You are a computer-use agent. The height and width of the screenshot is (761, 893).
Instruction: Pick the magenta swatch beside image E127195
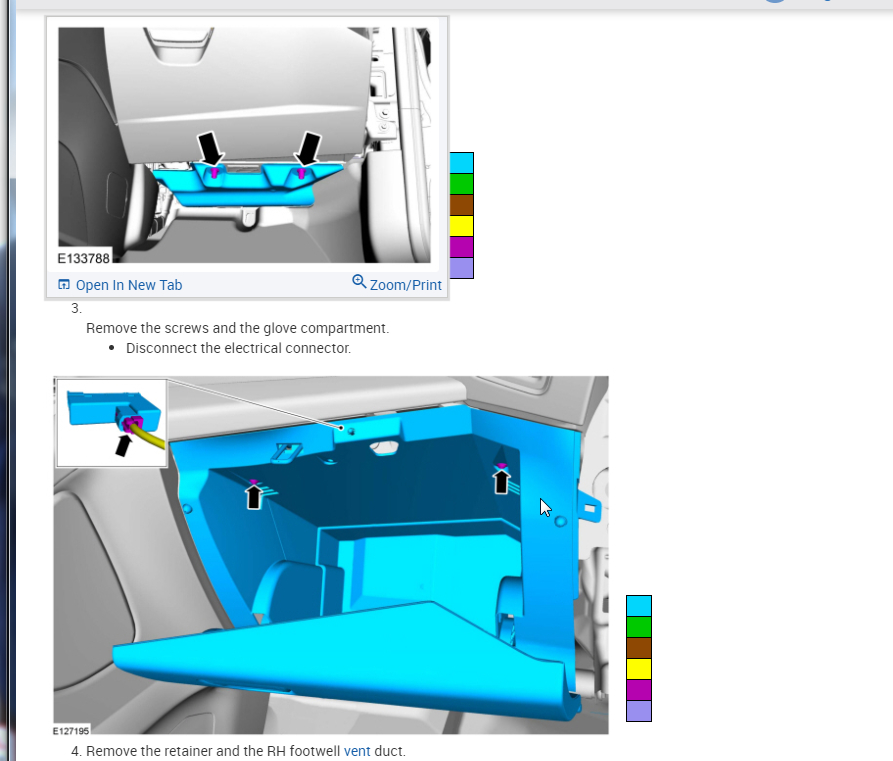pos(639,690)
